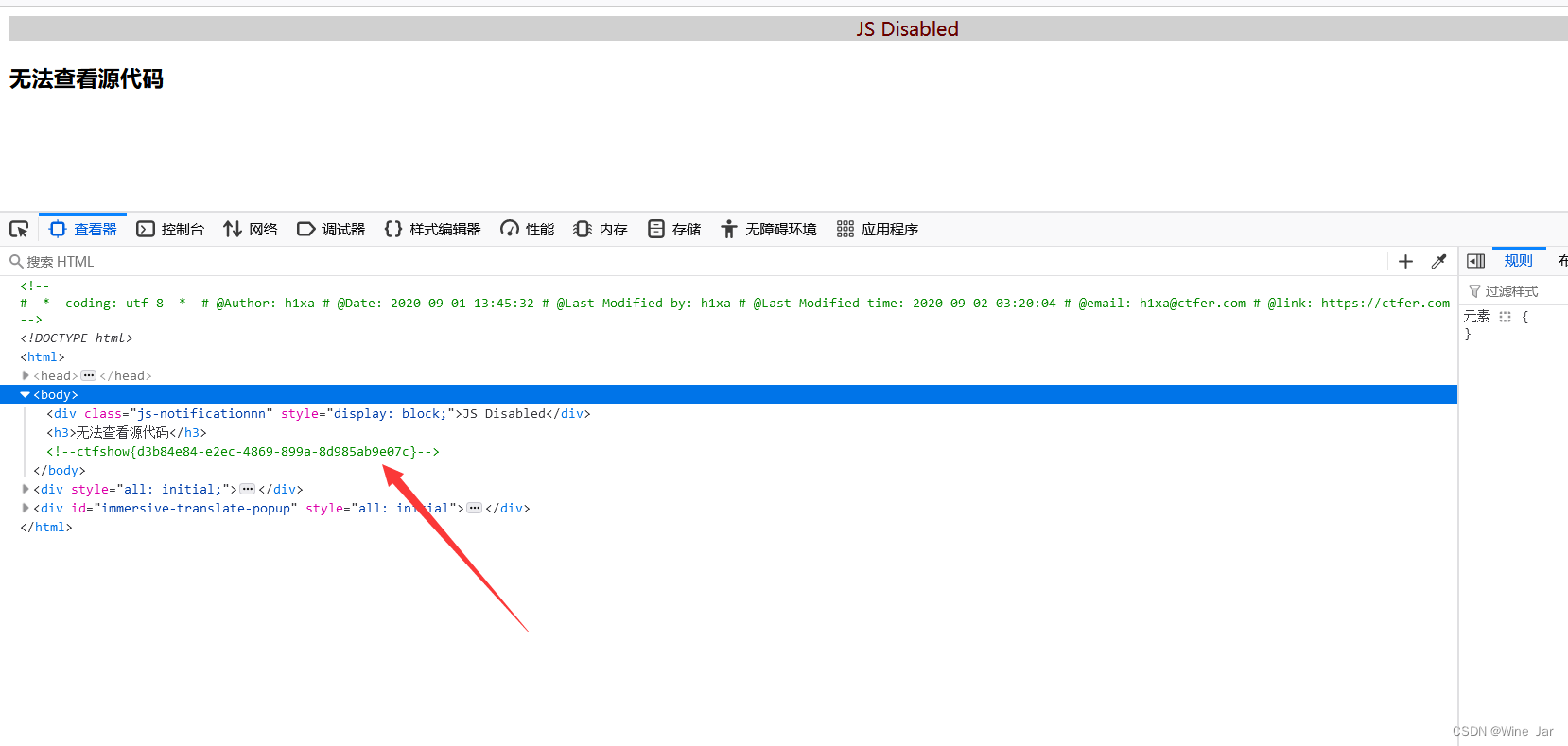The height and width of the screenshot is (746, 1568).
Task: Expand the div style all initial node
Action: [x=26, y=489]
